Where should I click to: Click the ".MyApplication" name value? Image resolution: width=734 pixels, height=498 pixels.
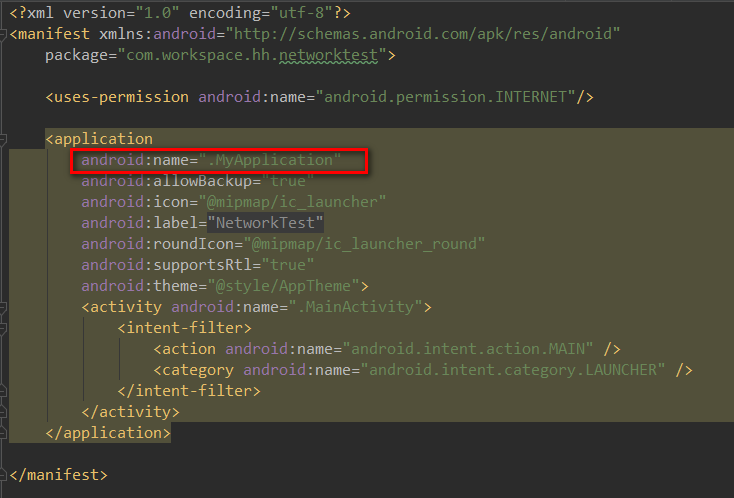(x=270, y=160)
